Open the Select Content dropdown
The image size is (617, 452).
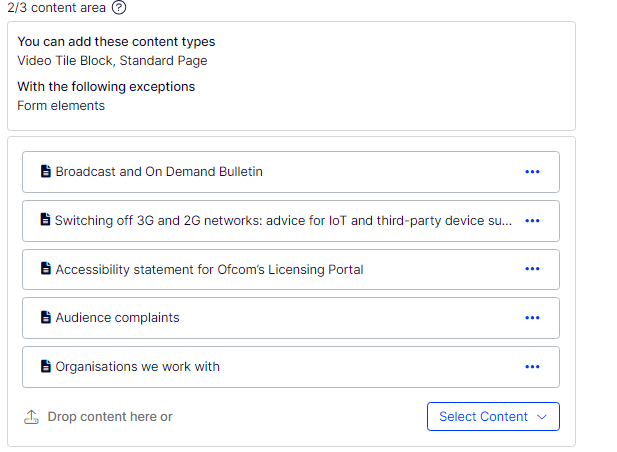point(484,417)
